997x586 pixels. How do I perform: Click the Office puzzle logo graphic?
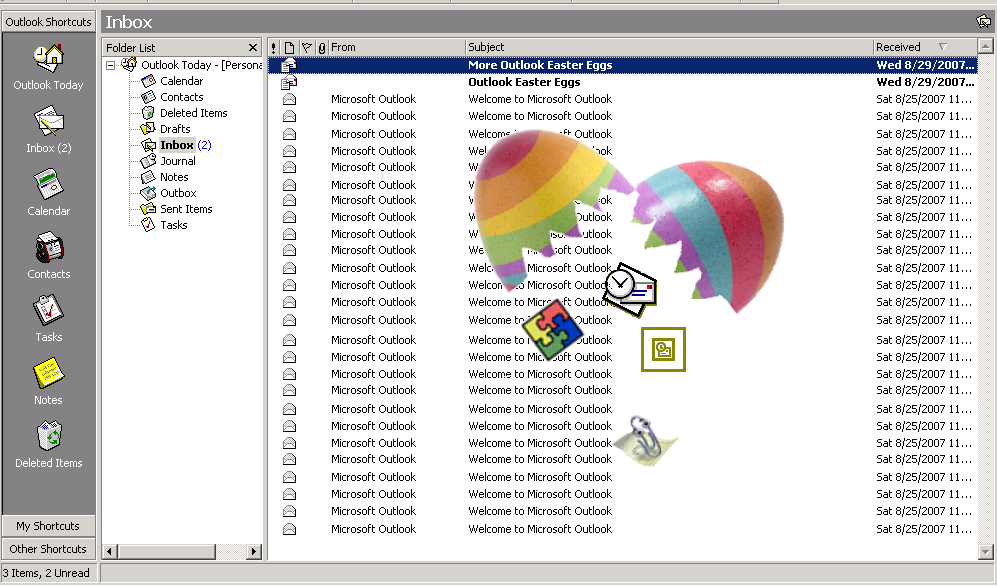[551, 330]
